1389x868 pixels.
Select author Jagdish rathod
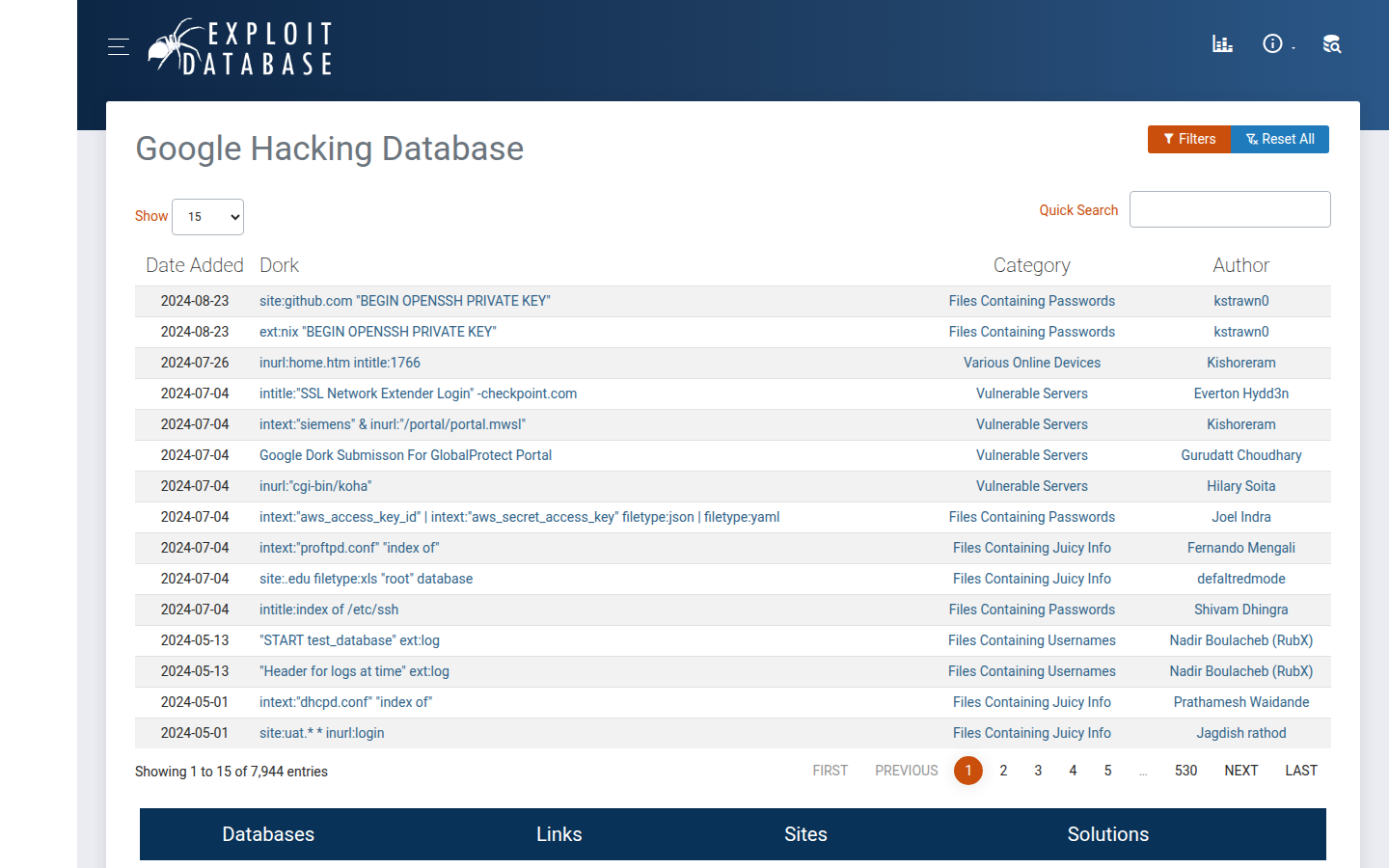1241,733
